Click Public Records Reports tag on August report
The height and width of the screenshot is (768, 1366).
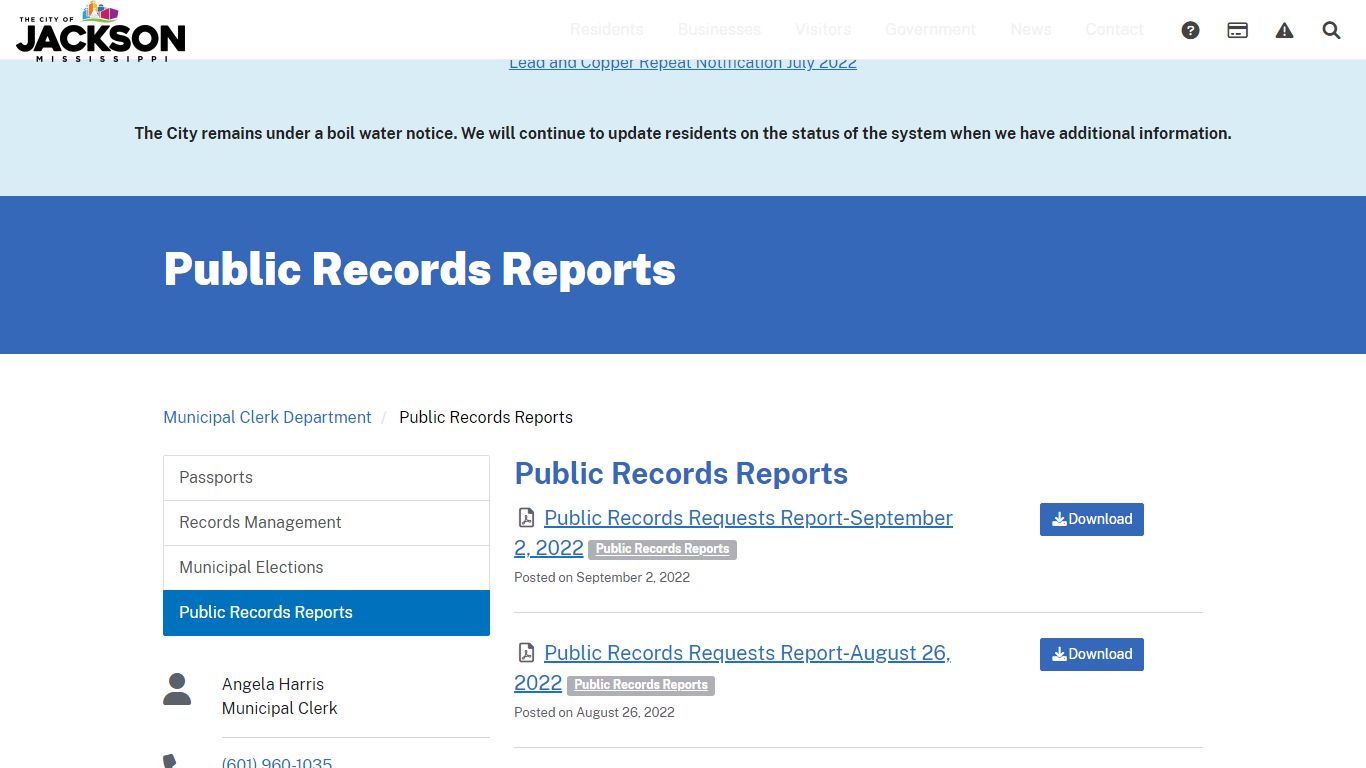(x=641, y=685)
